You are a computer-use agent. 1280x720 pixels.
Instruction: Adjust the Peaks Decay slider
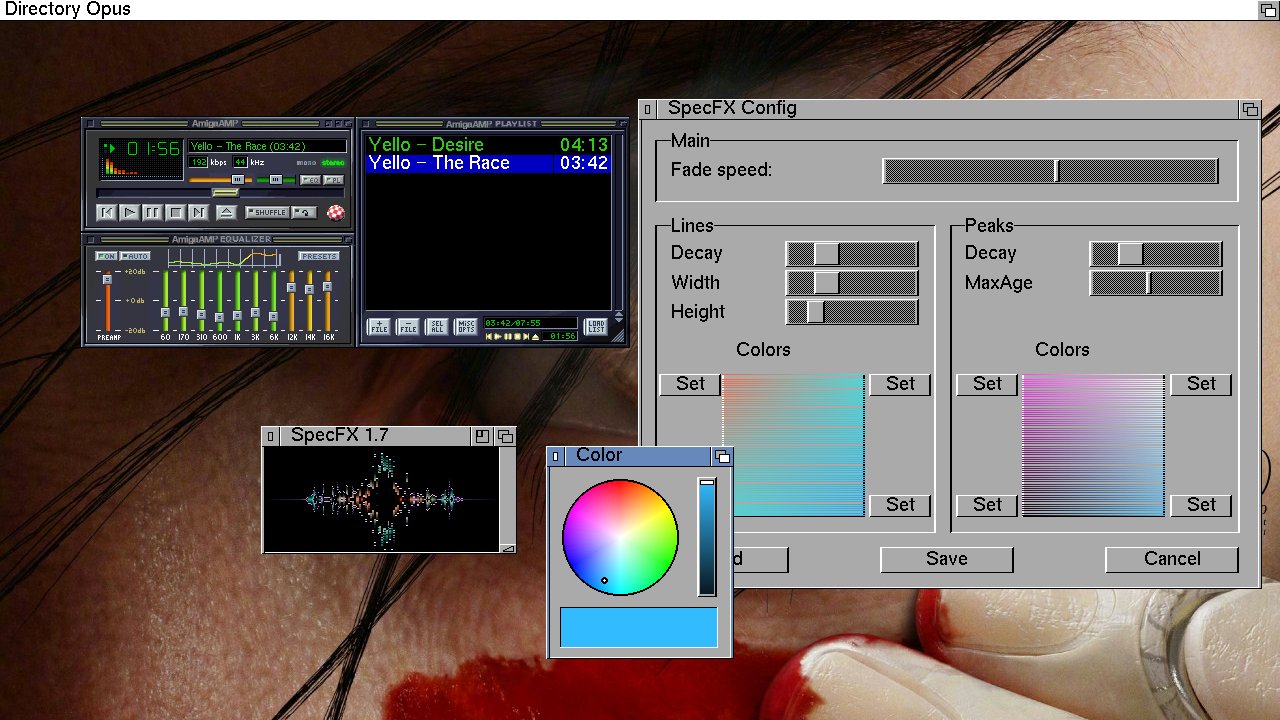coord(1156,254)
